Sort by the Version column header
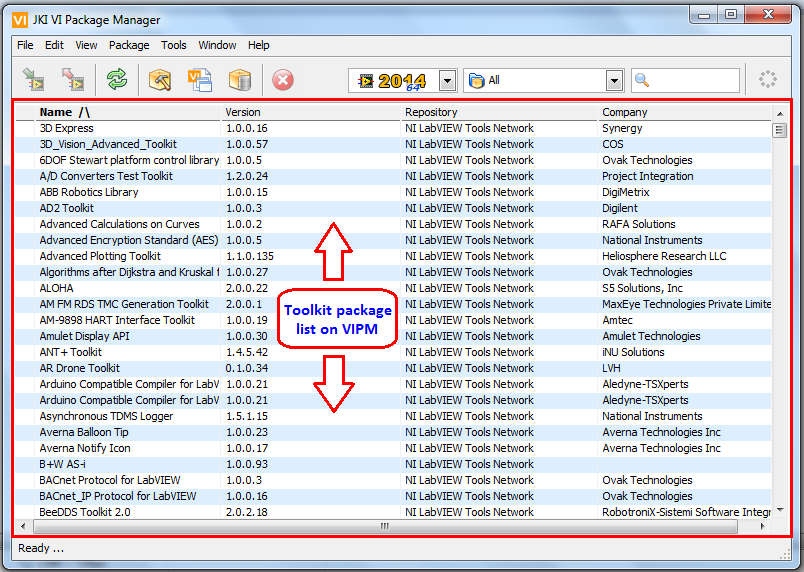Image resolution: width=804 pixels, height=572 pixels. point(311,112)
